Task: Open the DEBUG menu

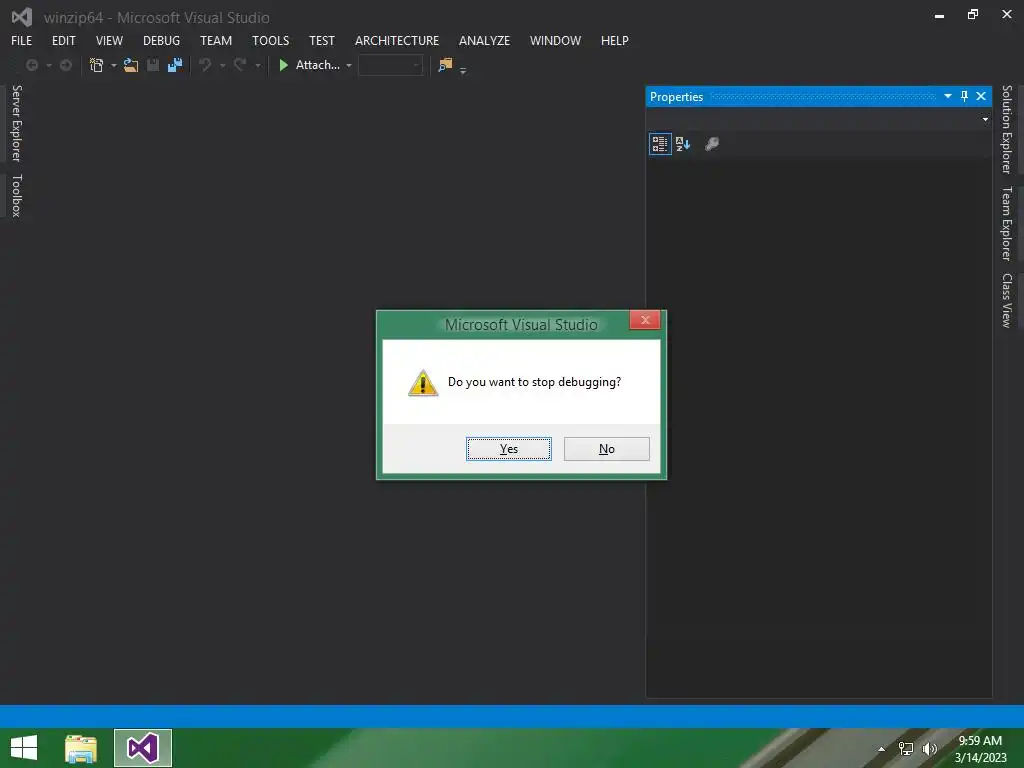Action: 161,40
